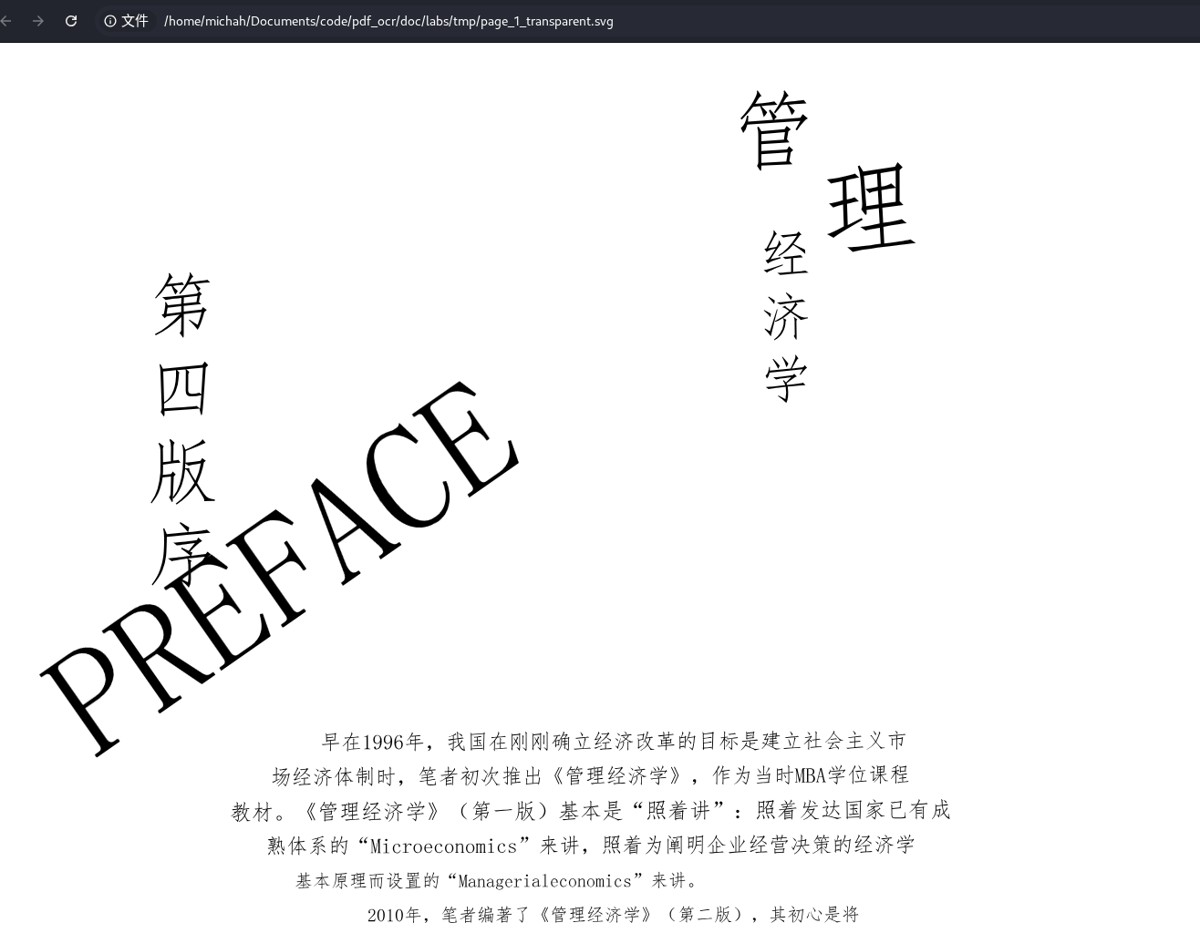Open the file info icon labeled 文件

click(x=126, y=21)
